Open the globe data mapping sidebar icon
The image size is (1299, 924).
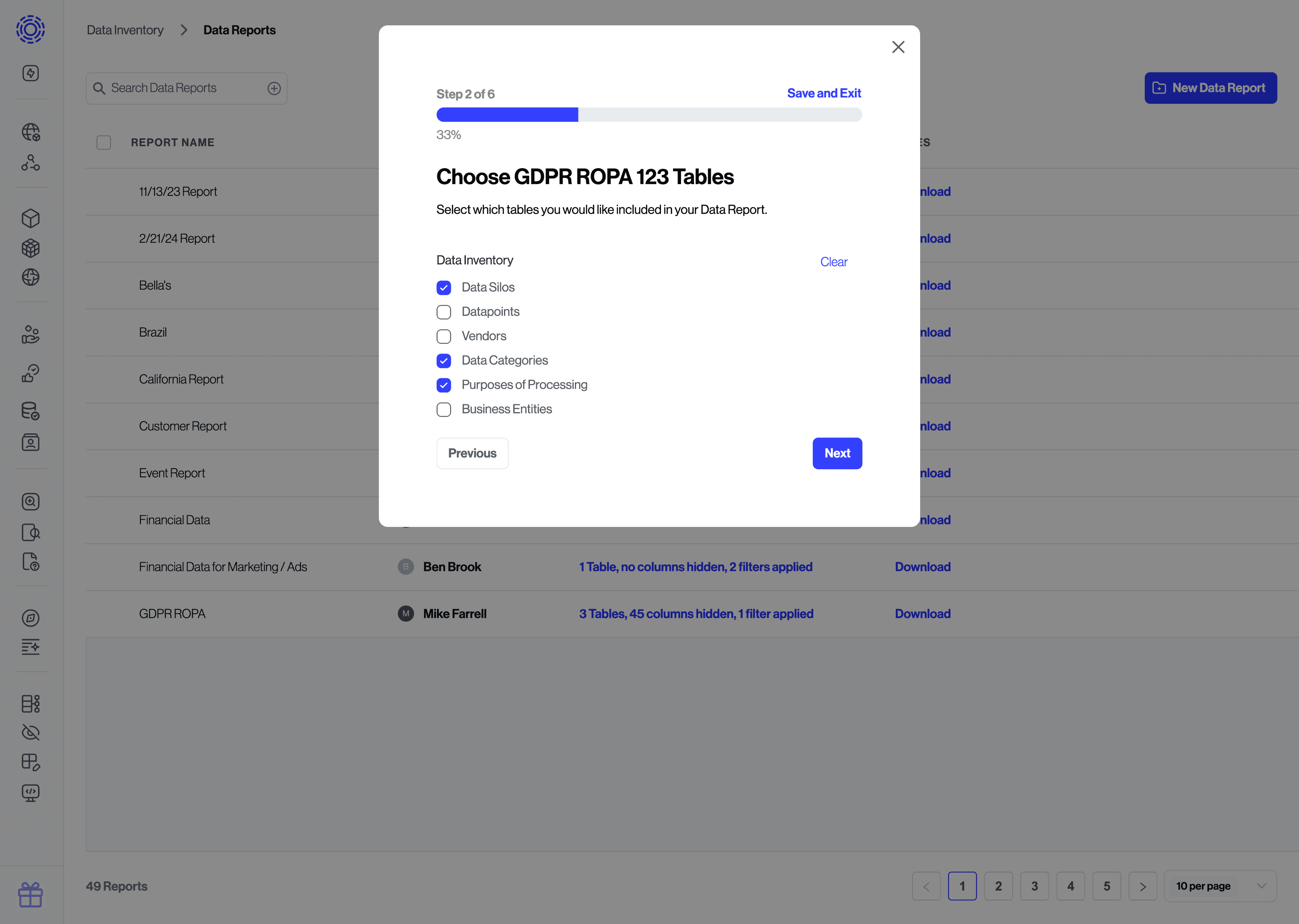[x=31, y=132]
